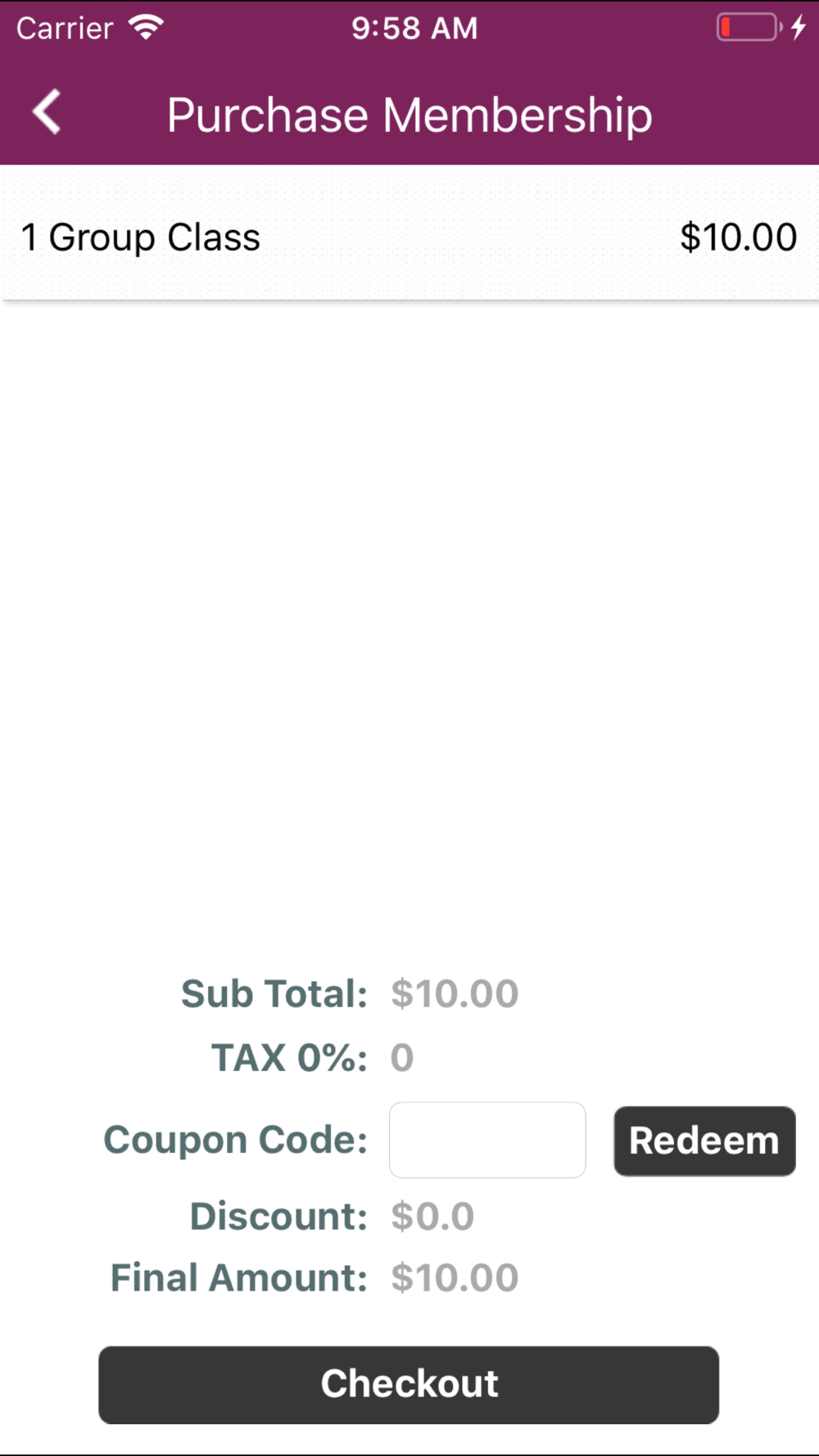The width and height of the screenshot is (819, 1456).
Task: Tap the Discount $0.0 value
Action: pyautogui.click(x=432, y=1216)
